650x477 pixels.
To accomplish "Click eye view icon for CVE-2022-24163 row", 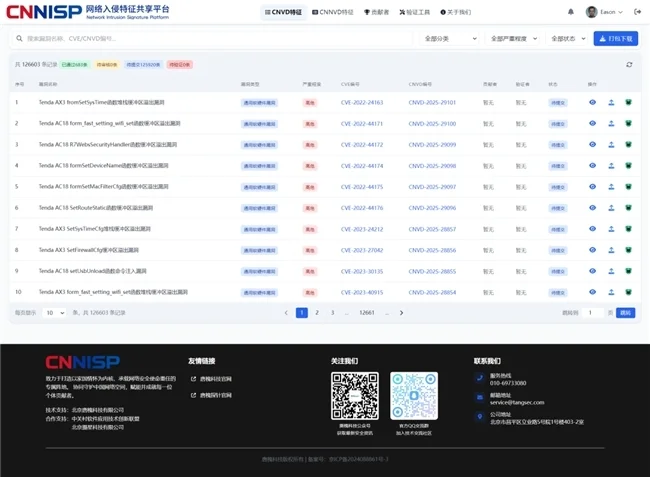I will click(x=592, y=102).
